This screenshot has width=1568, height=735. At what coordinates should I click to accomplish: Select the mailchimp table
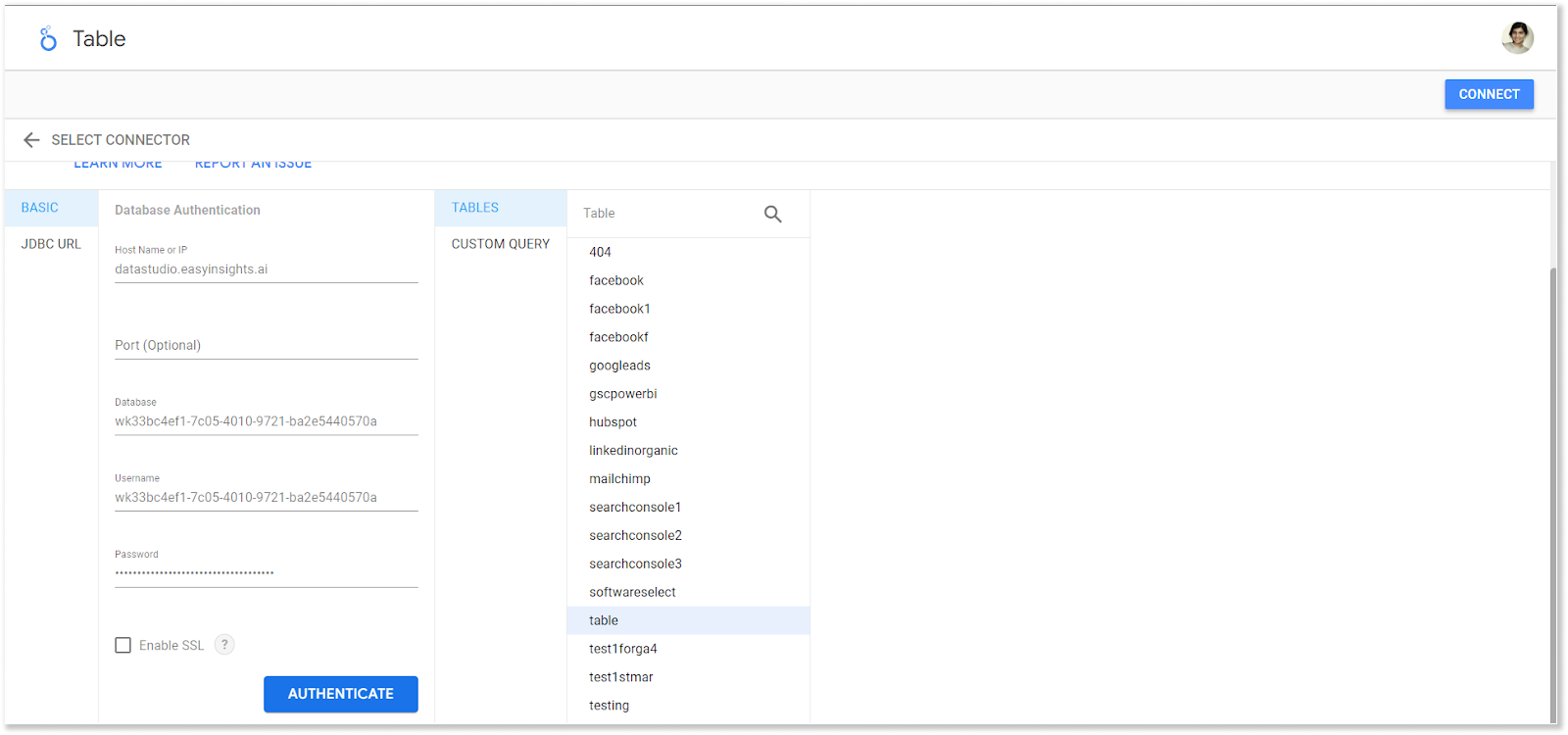coord(688,479)
